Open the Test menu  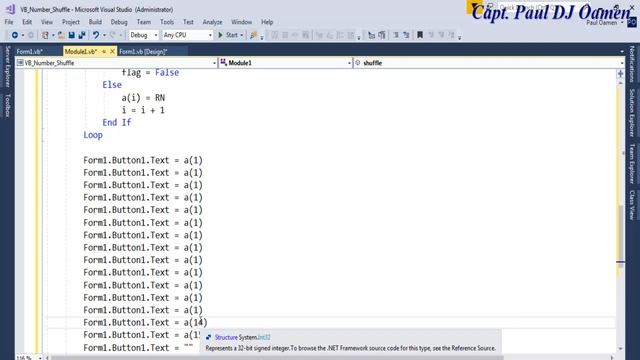(188, 22)
